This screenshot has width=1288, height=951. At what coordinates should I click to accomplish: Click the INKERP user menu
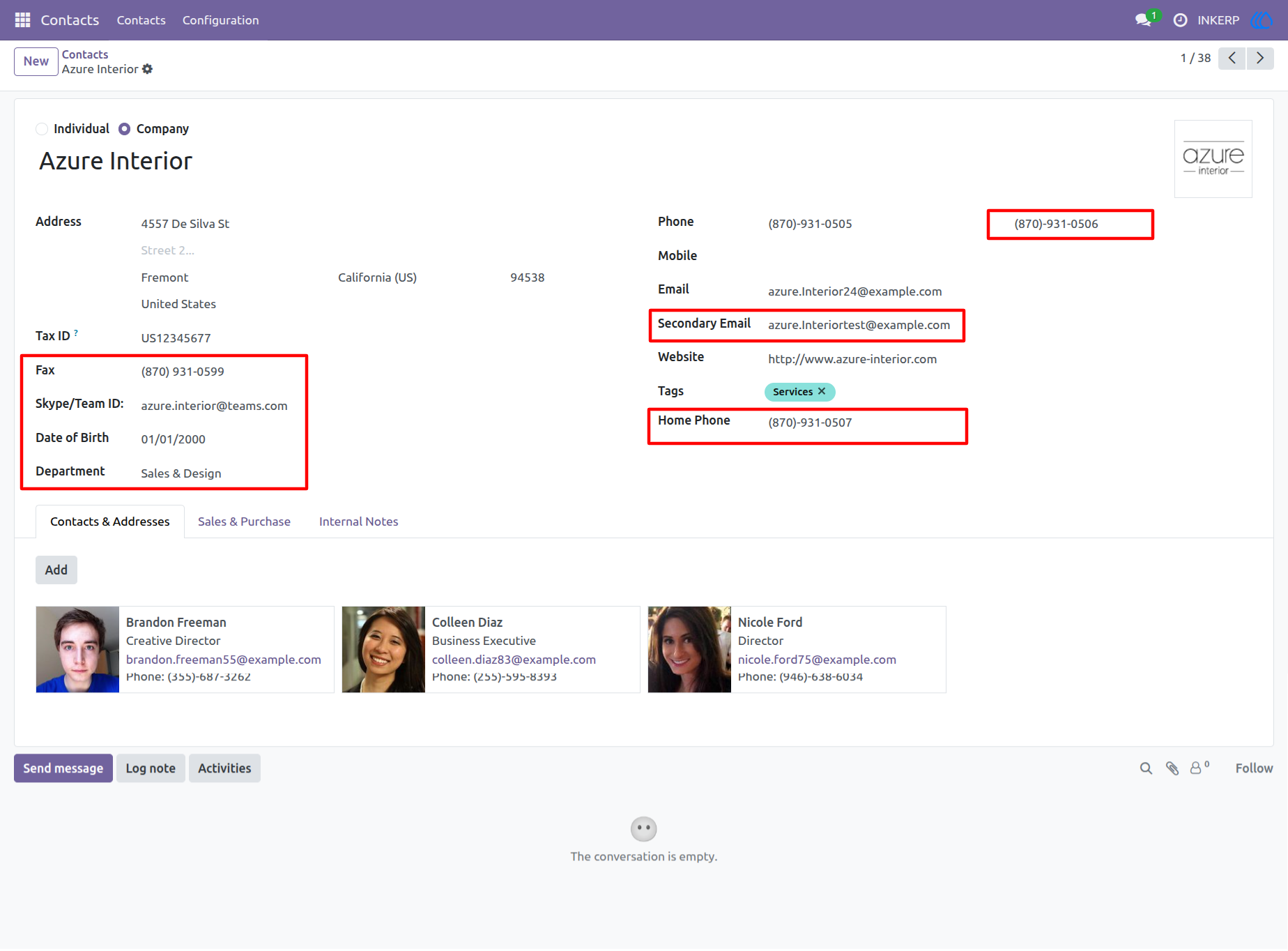click(1218, 20)
